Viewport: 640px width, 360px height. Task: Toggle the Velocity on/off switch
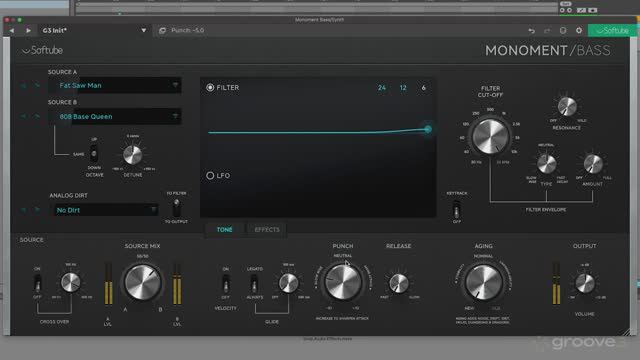click(225, 282)
